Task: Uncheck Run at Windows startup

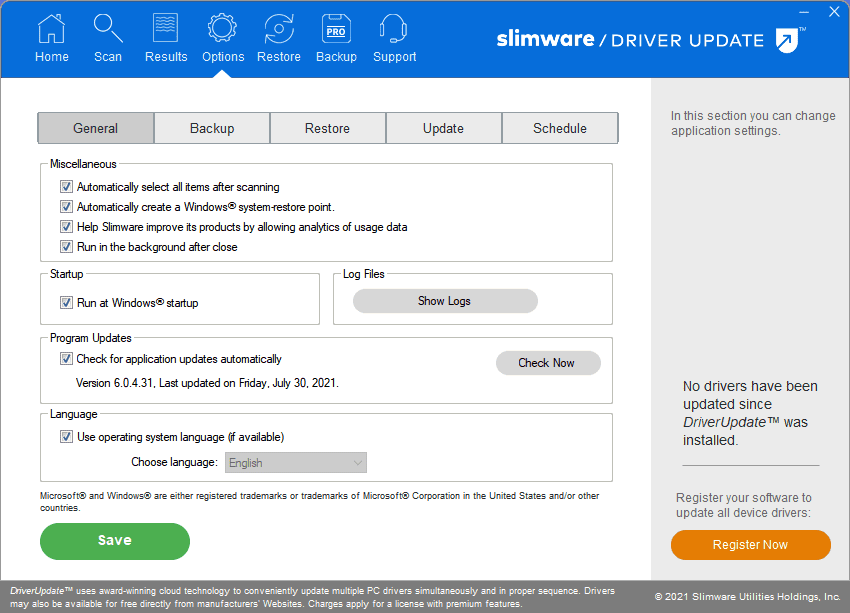Action: [66, 303]
